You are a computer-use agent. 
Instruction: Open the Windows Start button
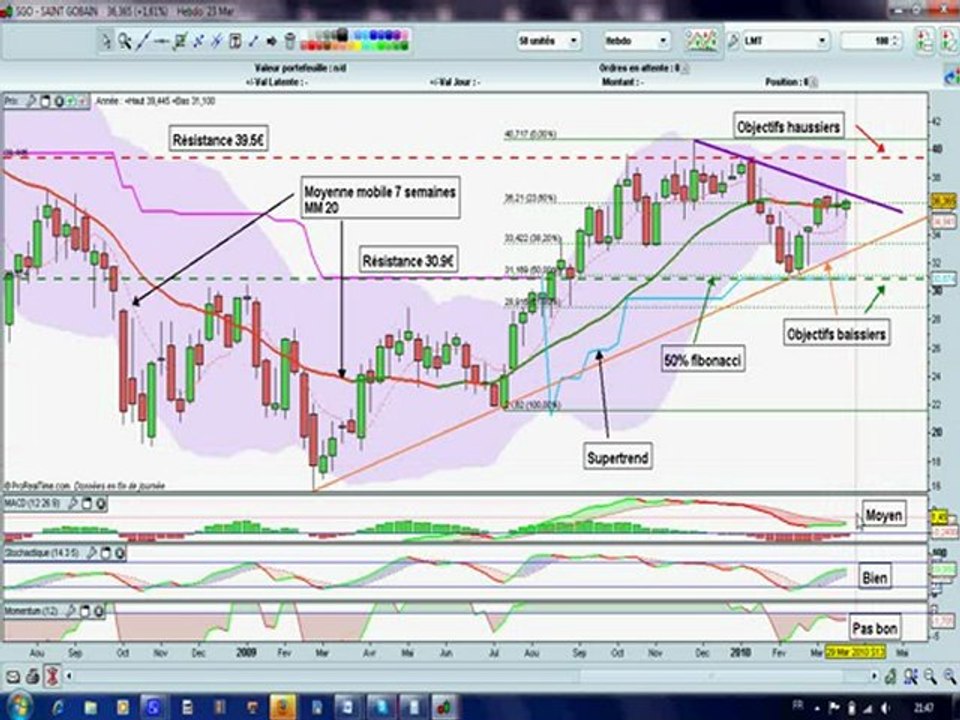coord(19,707)
